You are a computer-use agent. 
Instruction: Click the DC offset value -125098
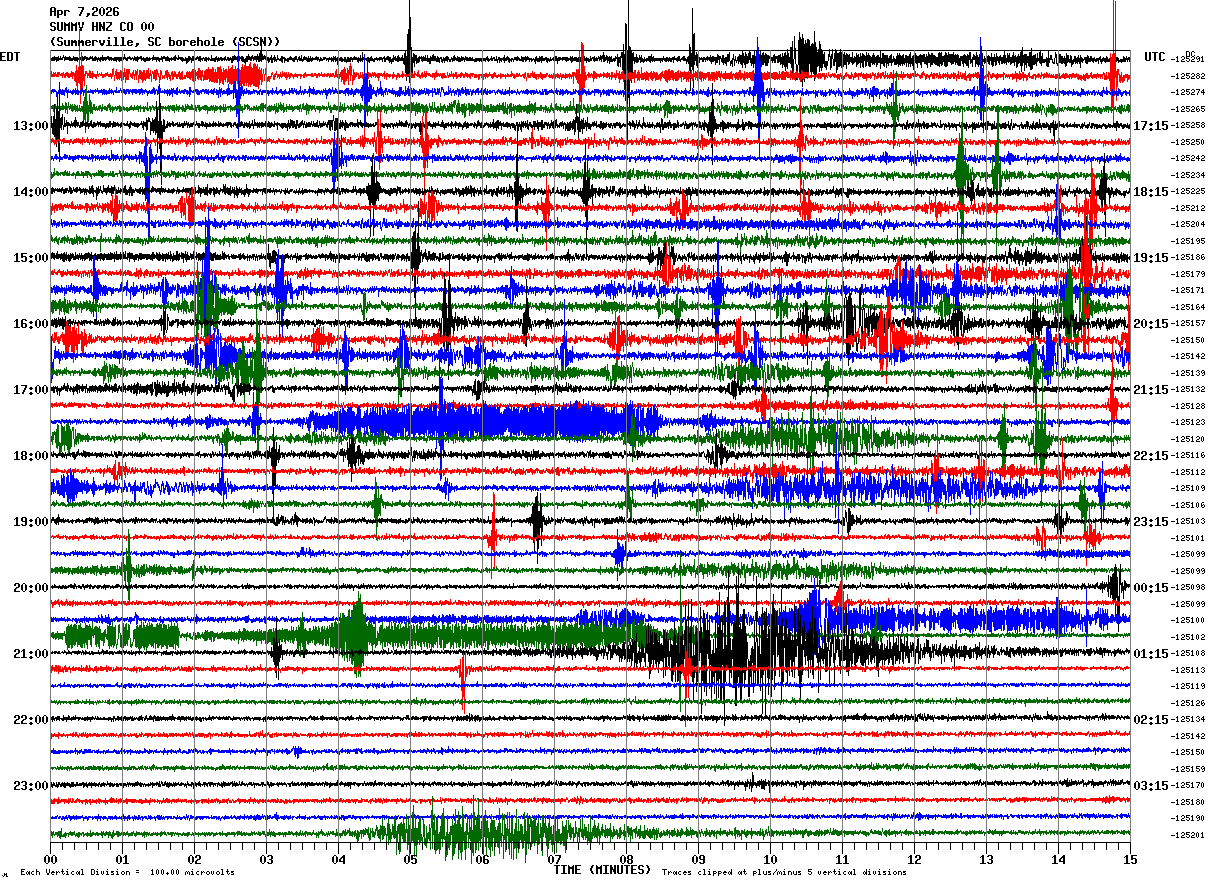pyautogui.click(x=1187, y=587)
